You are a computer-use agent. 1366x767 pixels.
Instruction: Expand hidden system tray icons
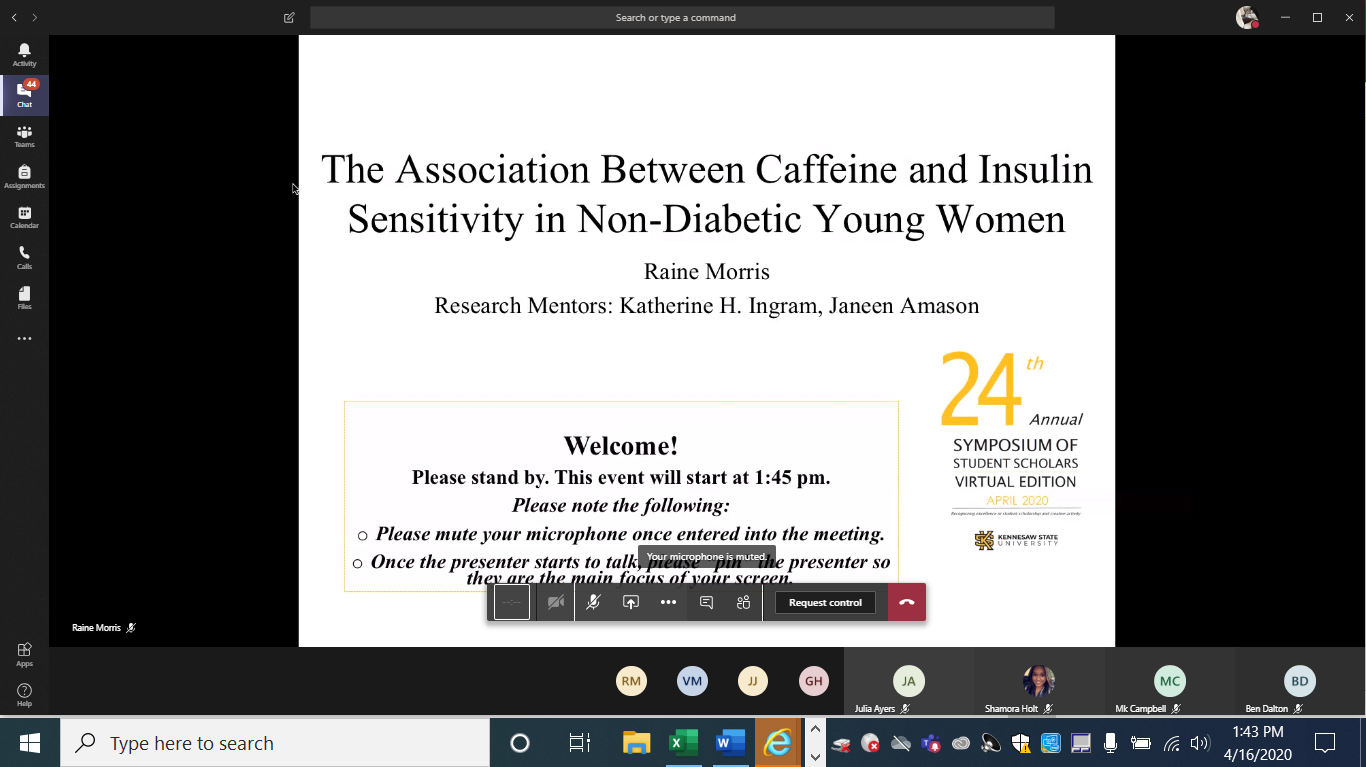815,743
